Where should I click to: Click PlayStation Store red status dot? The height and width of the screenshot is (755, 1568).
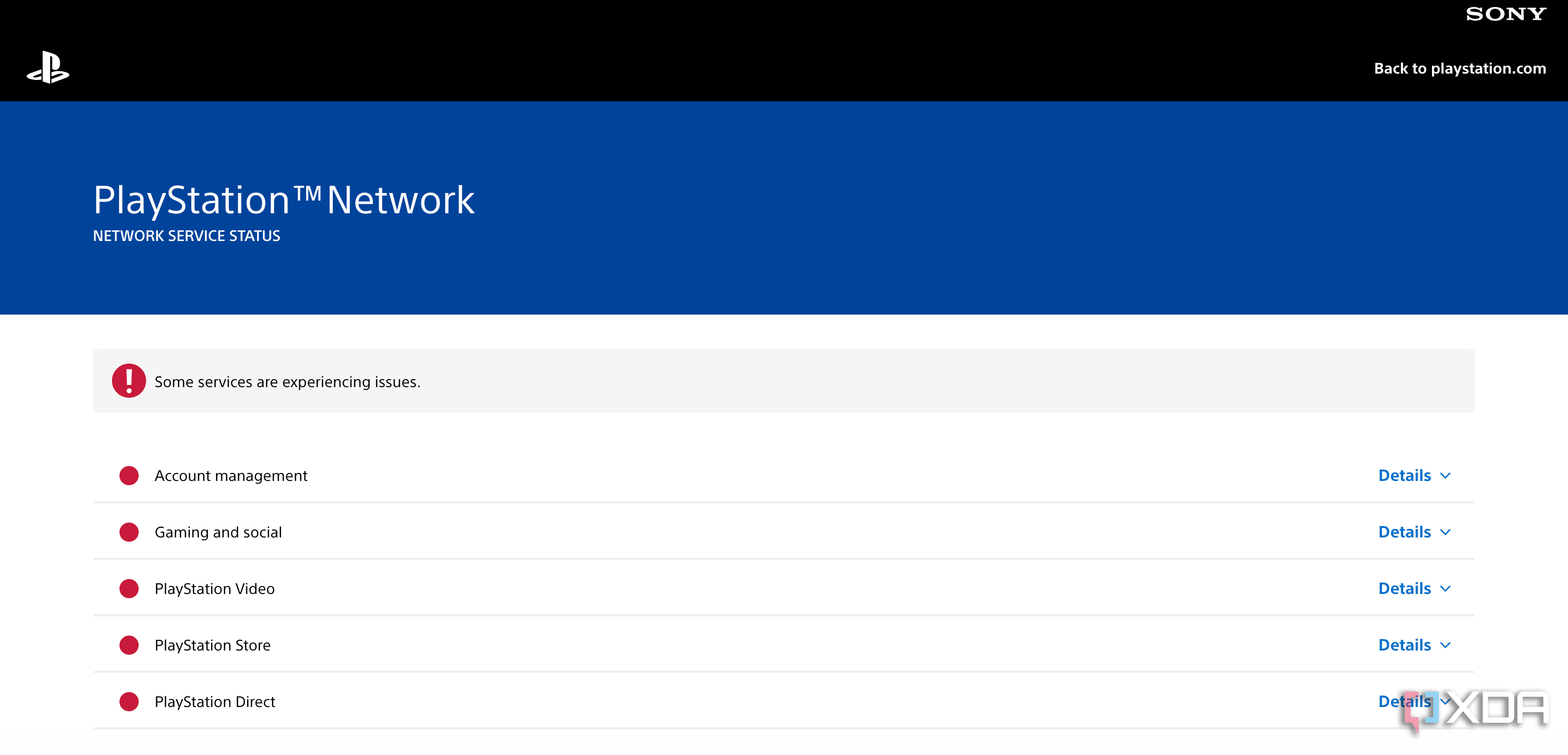click(x=129, y=646)
